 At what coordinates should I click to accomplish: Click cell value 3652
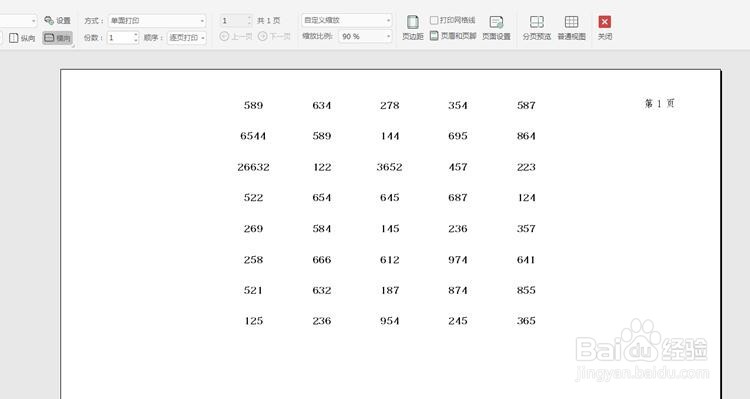[x=389, y=167]
